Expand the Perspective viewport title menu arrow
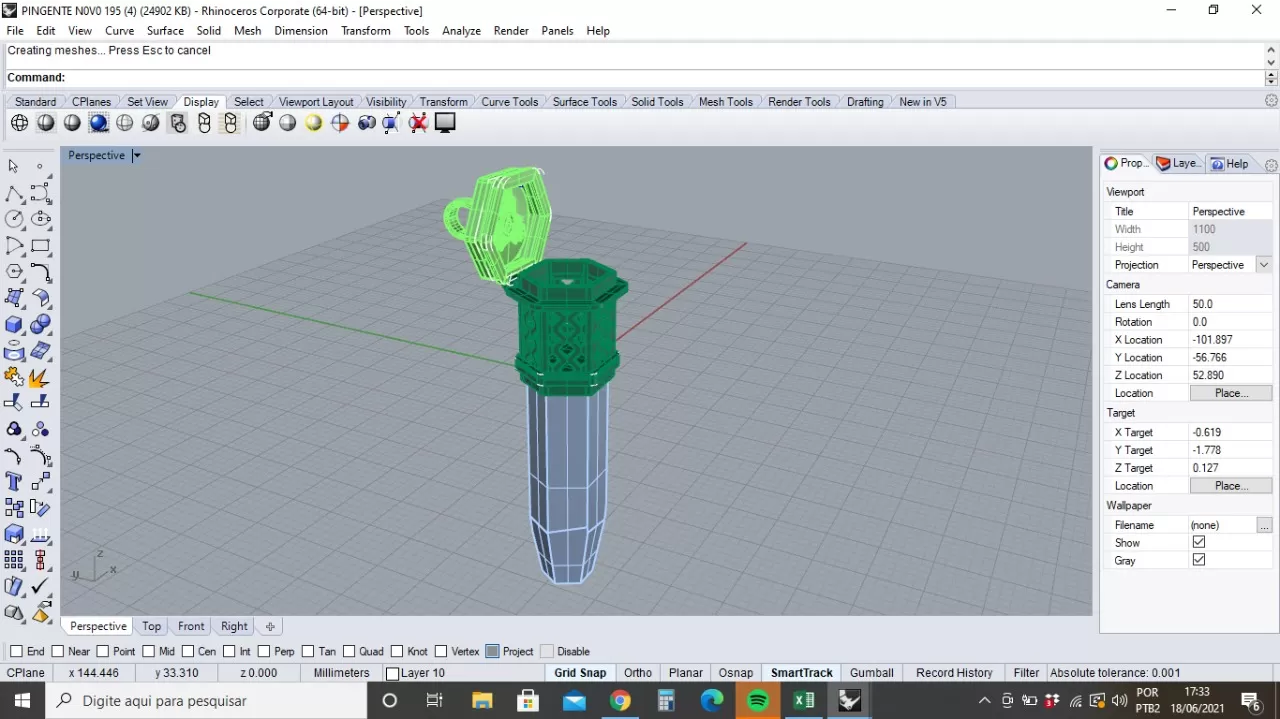Image resolution: width=1280 pixels, height=719 pixels. click(x=137, y=156)
